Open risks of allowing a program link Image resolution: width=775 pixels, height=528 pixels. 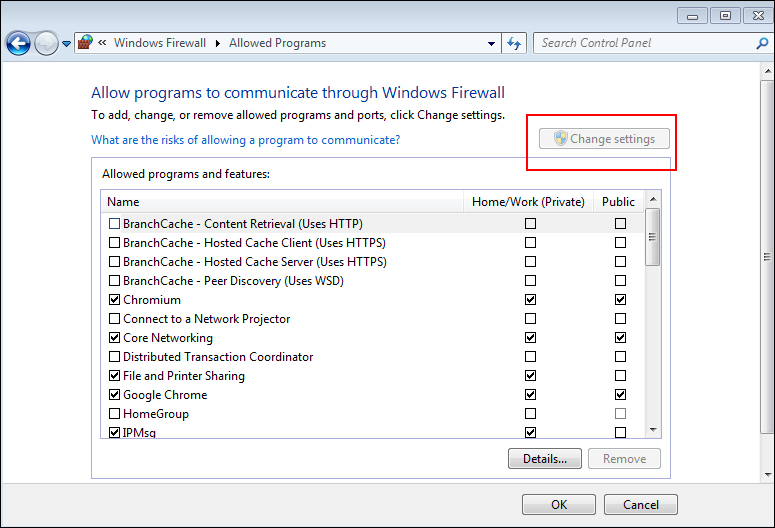[246, 140]
